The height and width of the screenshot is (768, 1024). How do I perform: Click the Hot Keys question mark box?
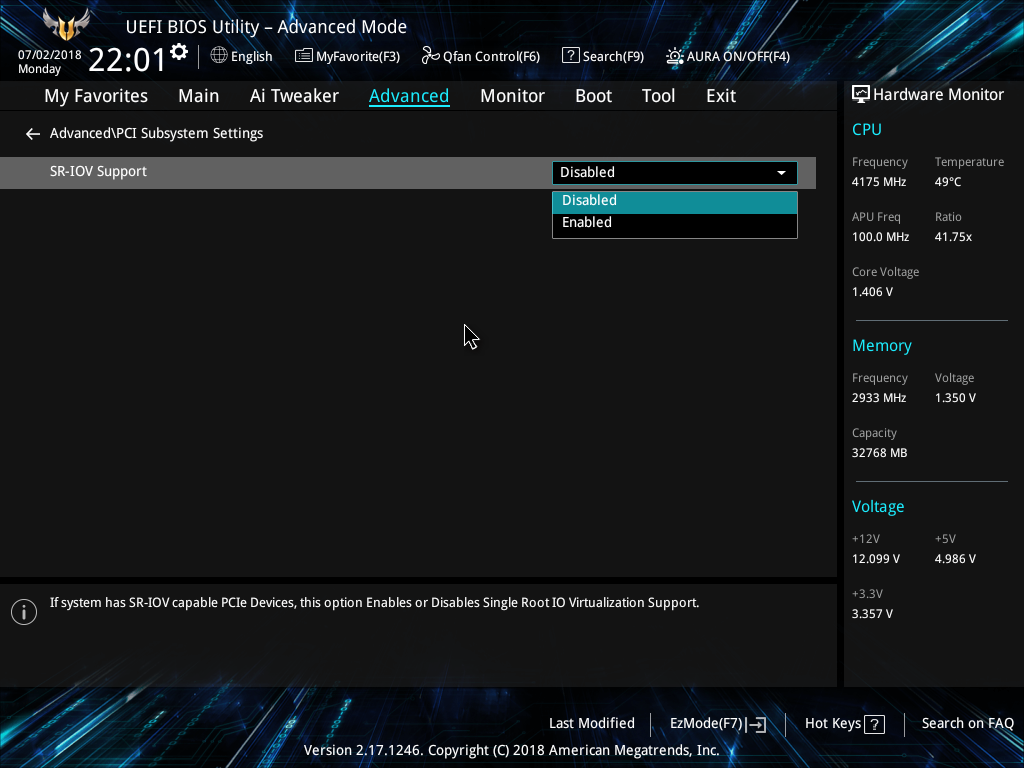pyautogui.click(x=874, y=724)
